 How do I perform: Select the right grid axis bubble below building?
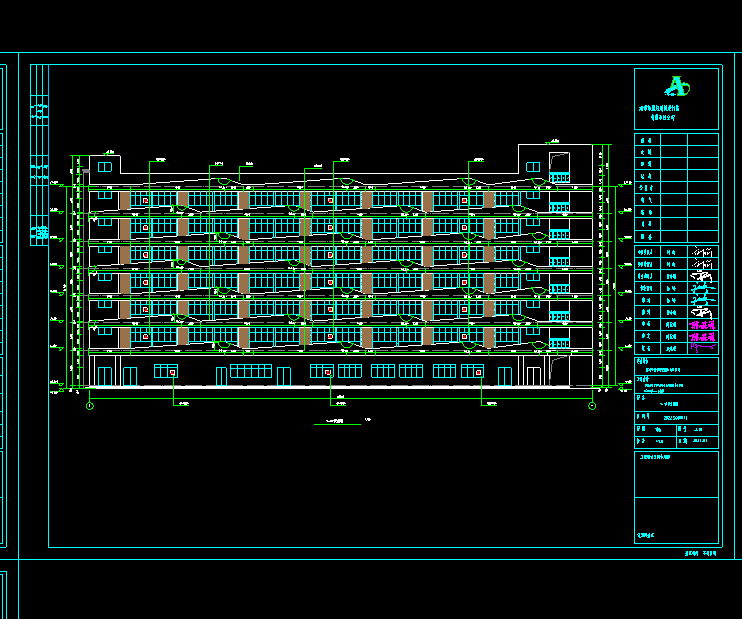[x=593, y=405]
